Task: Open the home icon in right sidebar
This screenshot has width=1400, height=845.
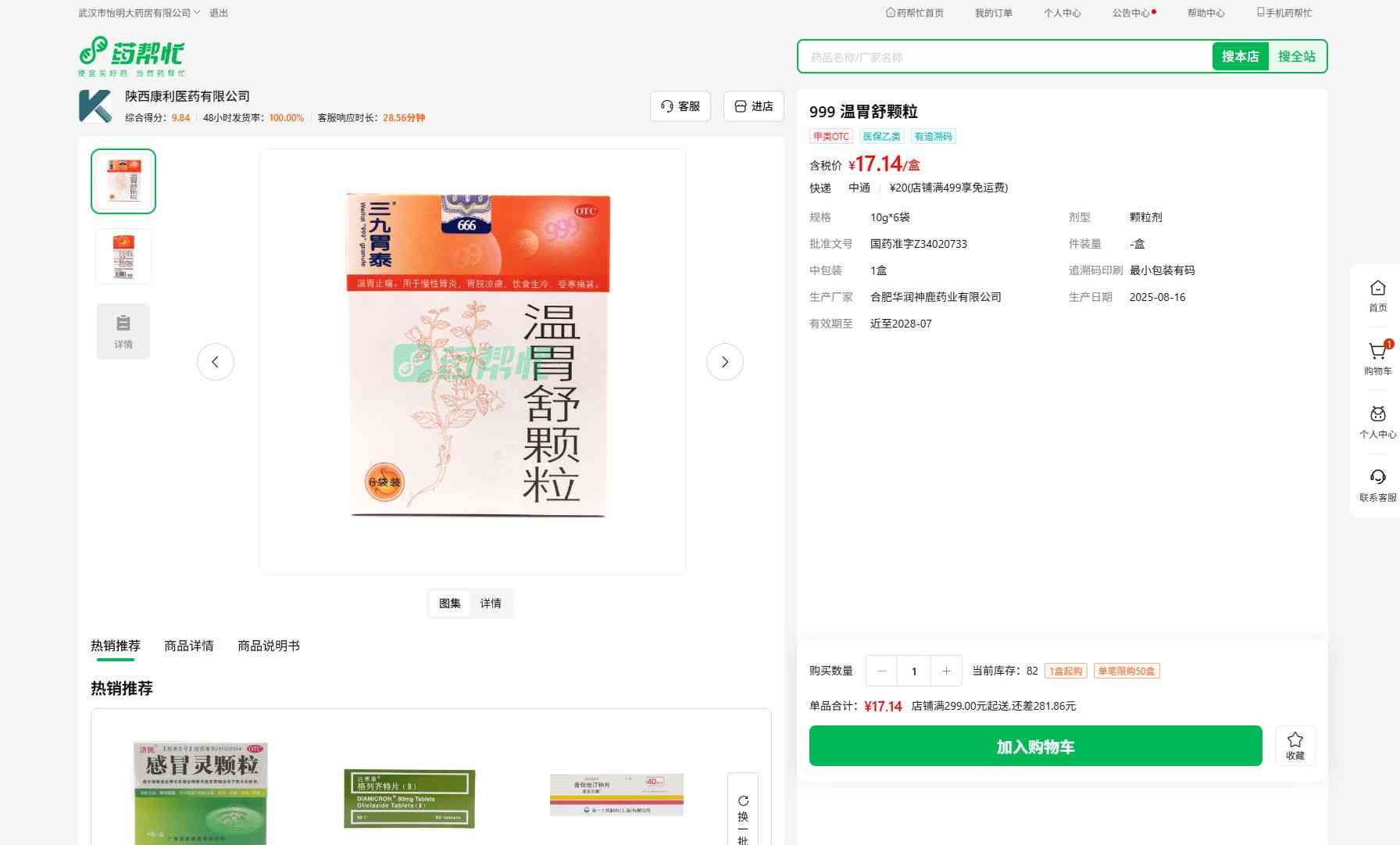Action: 1377,288
